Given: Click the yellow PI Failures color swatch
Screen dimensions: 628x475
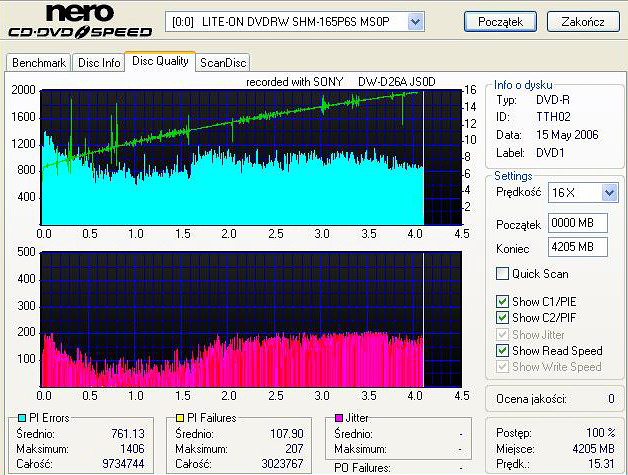Looking at the screenshot, I should pyautogui.click(x=180, y=418).
